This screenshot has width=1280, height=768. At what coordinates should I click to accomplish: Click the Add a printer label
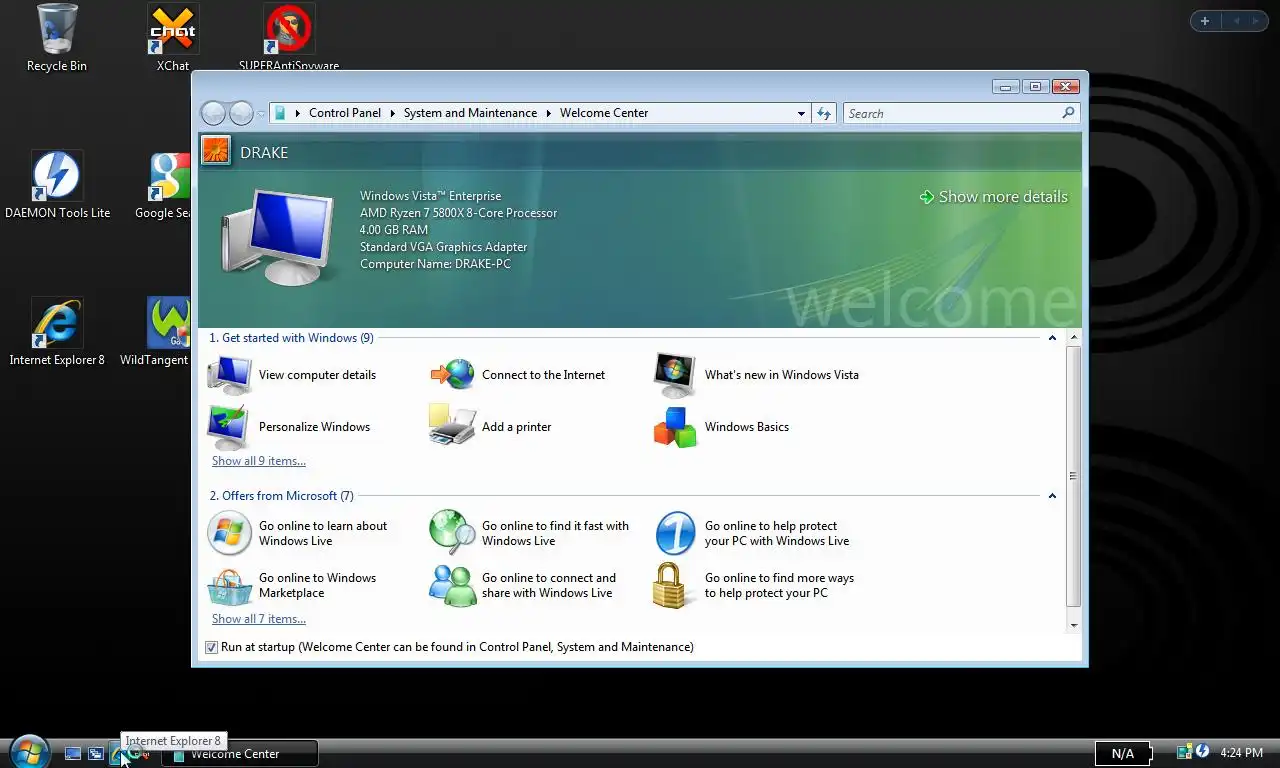coord(517,427)
